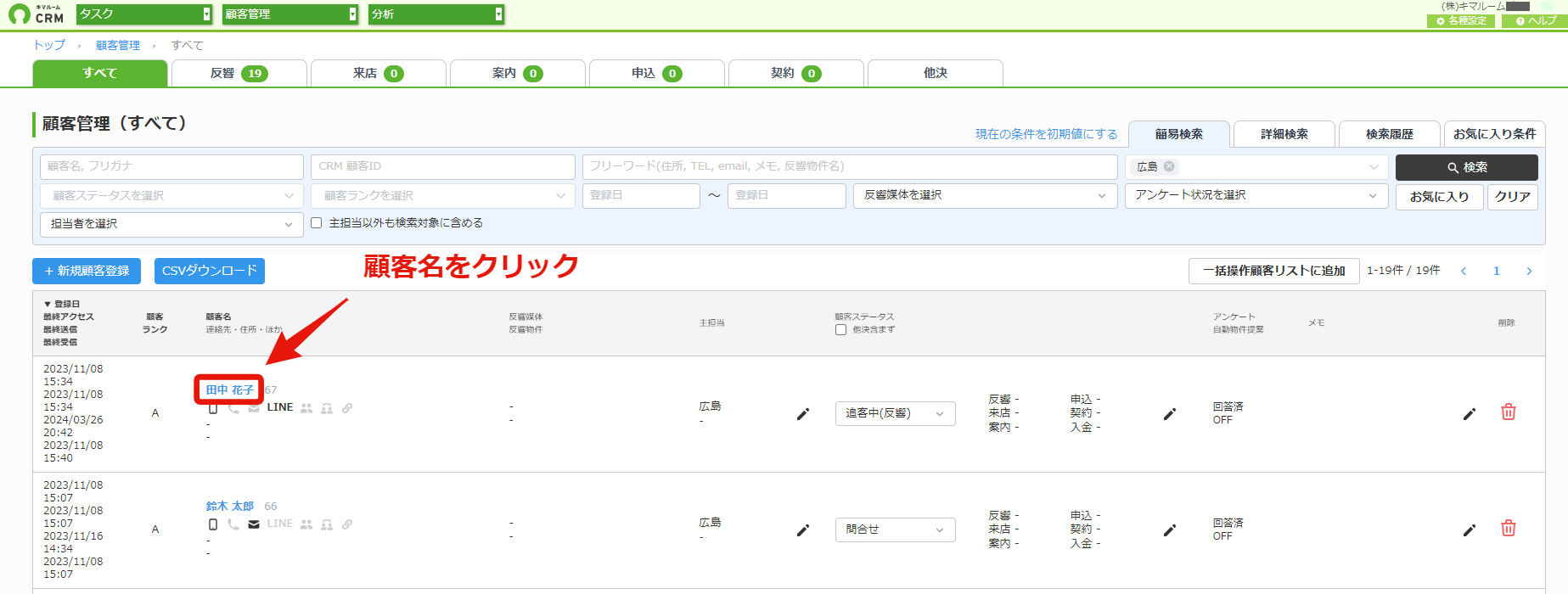Go to previous page arrow
Viewport: 1568px width, 594px height.
pyautogui.click(x=1464, y=271)
